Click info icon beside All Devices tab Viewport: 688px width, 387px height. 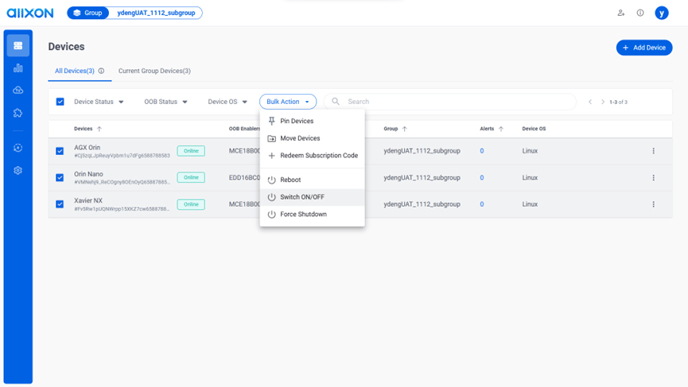101,71
